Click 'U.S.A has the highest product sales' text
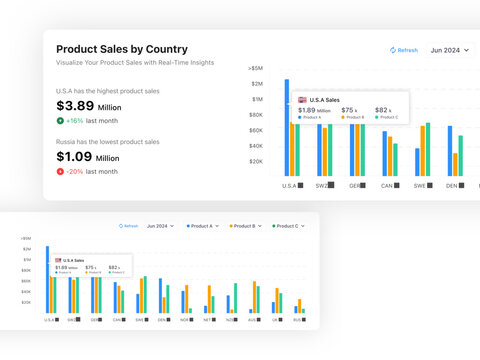Viewport: 480px width, 360px height. pos(108,91)
